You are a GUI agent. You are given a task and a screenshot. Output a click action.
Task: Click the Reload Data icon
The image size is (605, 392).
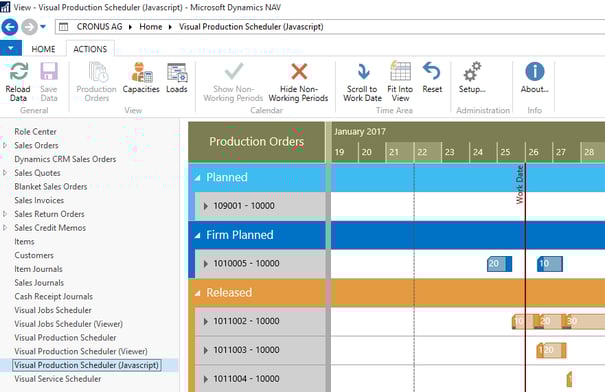point(18,72)
